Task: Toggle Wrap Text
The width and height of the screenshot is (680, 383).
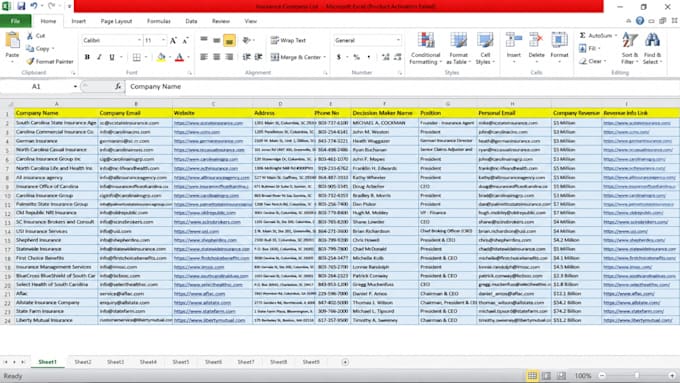Action: pos(288,40)
